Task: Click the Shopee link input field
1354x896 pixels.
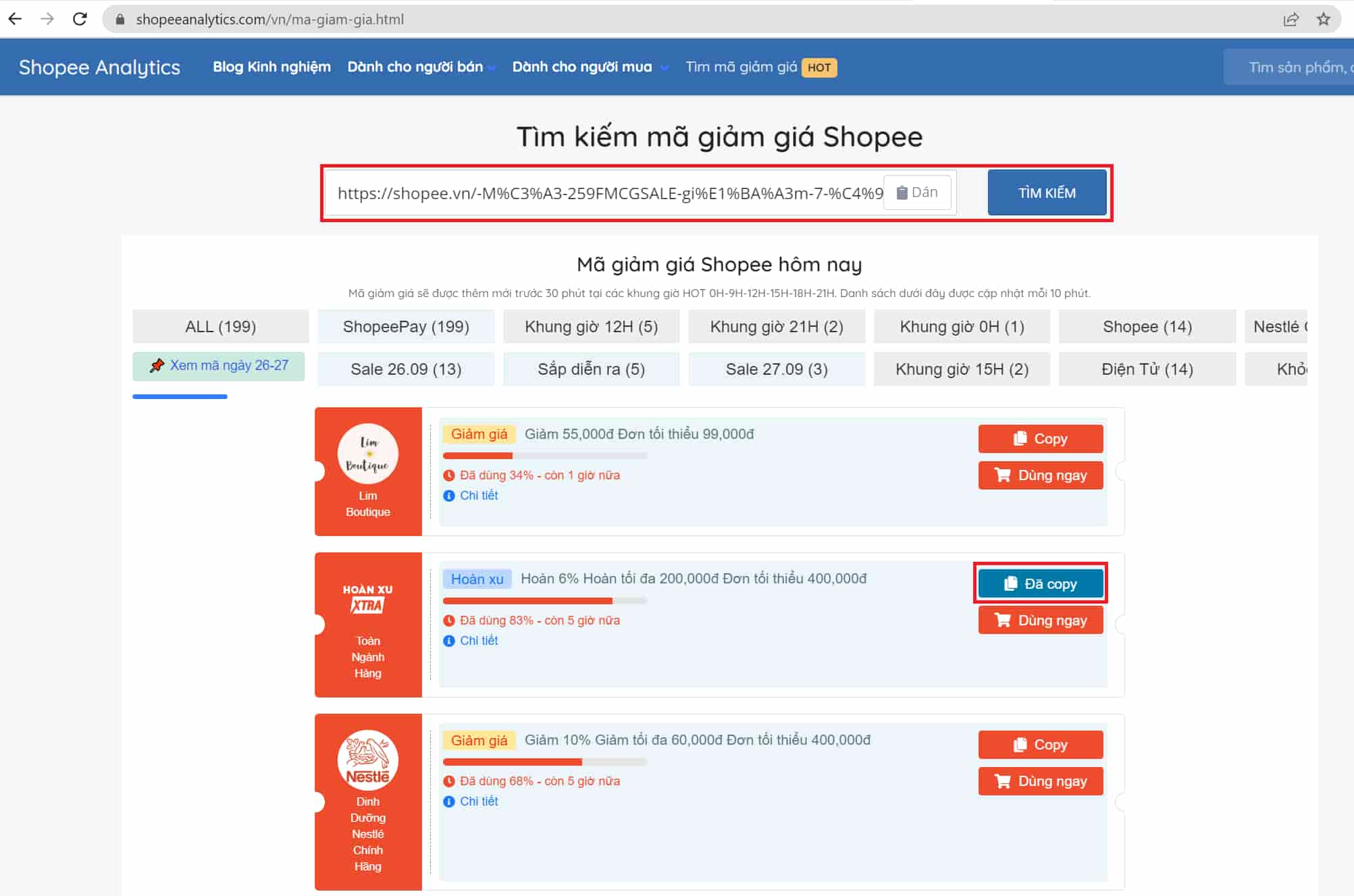Action: [x=608, y=193]
